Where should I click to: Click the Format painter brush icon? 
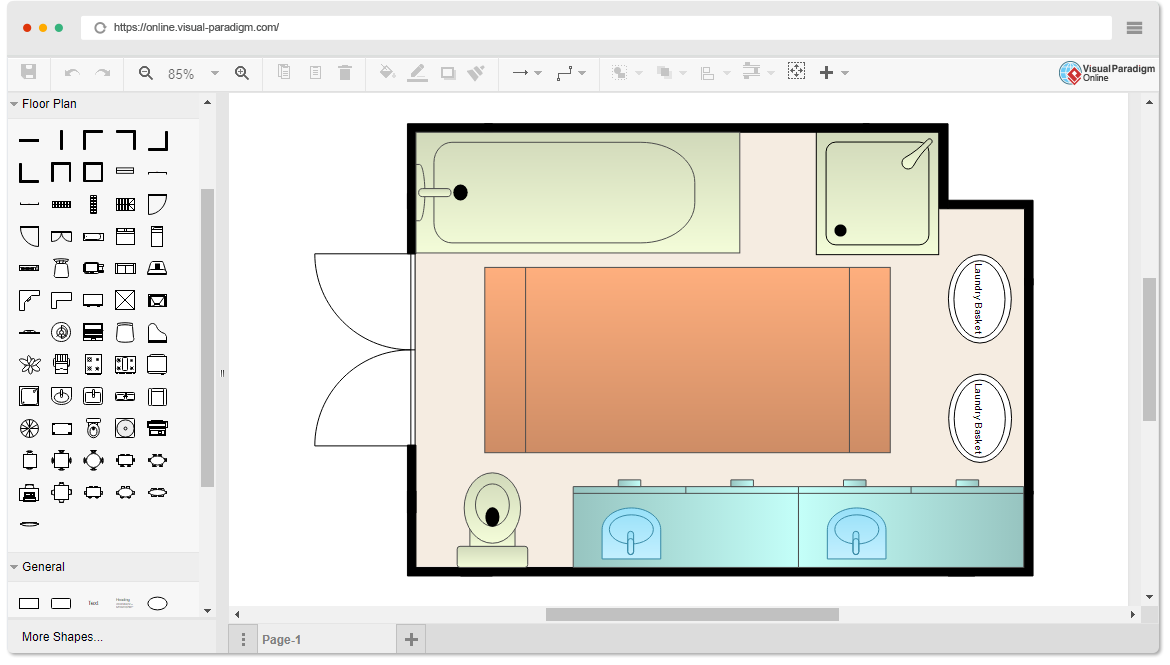tap(476, 72)
